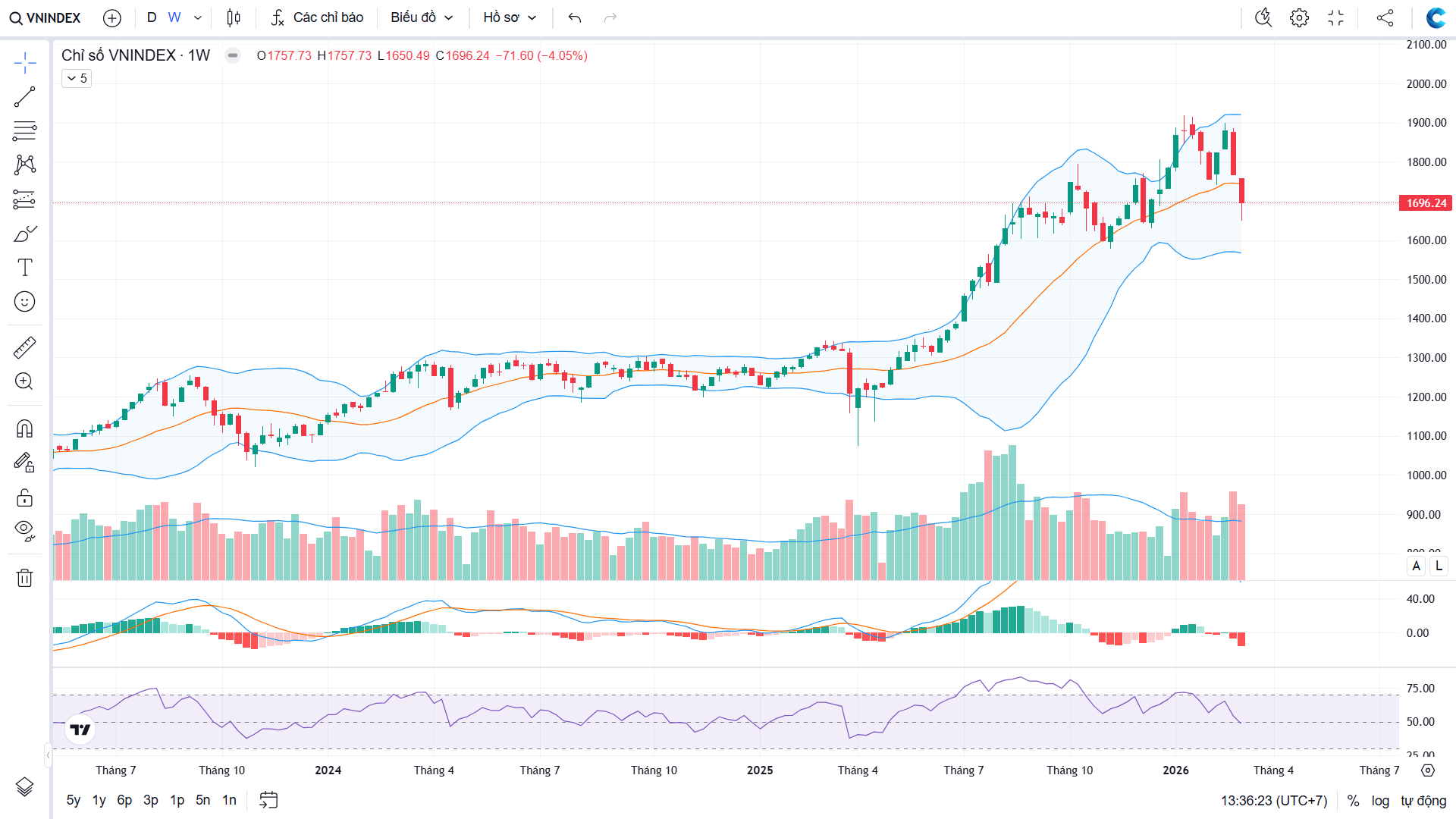Screen dimensions: 1456x819
Task: Activate the zoom in tool
Action: click(24, 381)
